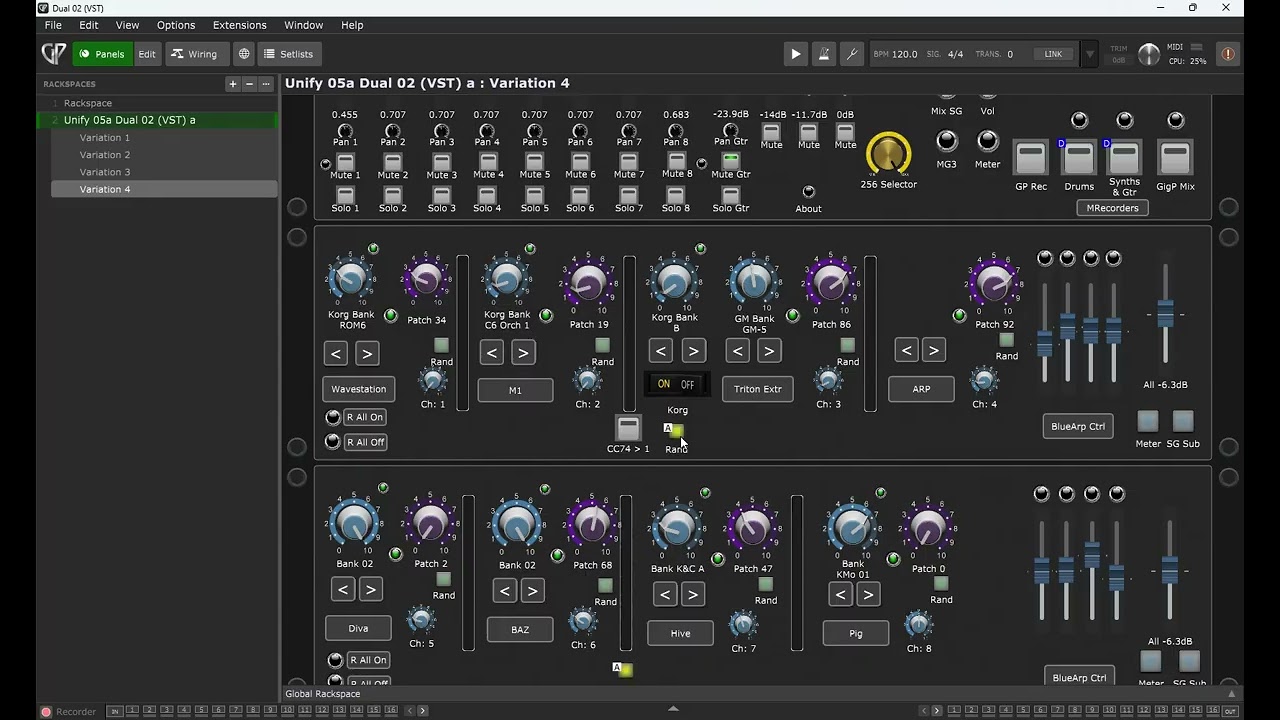The image size is (1280, 720).
Task: Click previous arrow above the Hive button
Action: [x=665, y=595]
